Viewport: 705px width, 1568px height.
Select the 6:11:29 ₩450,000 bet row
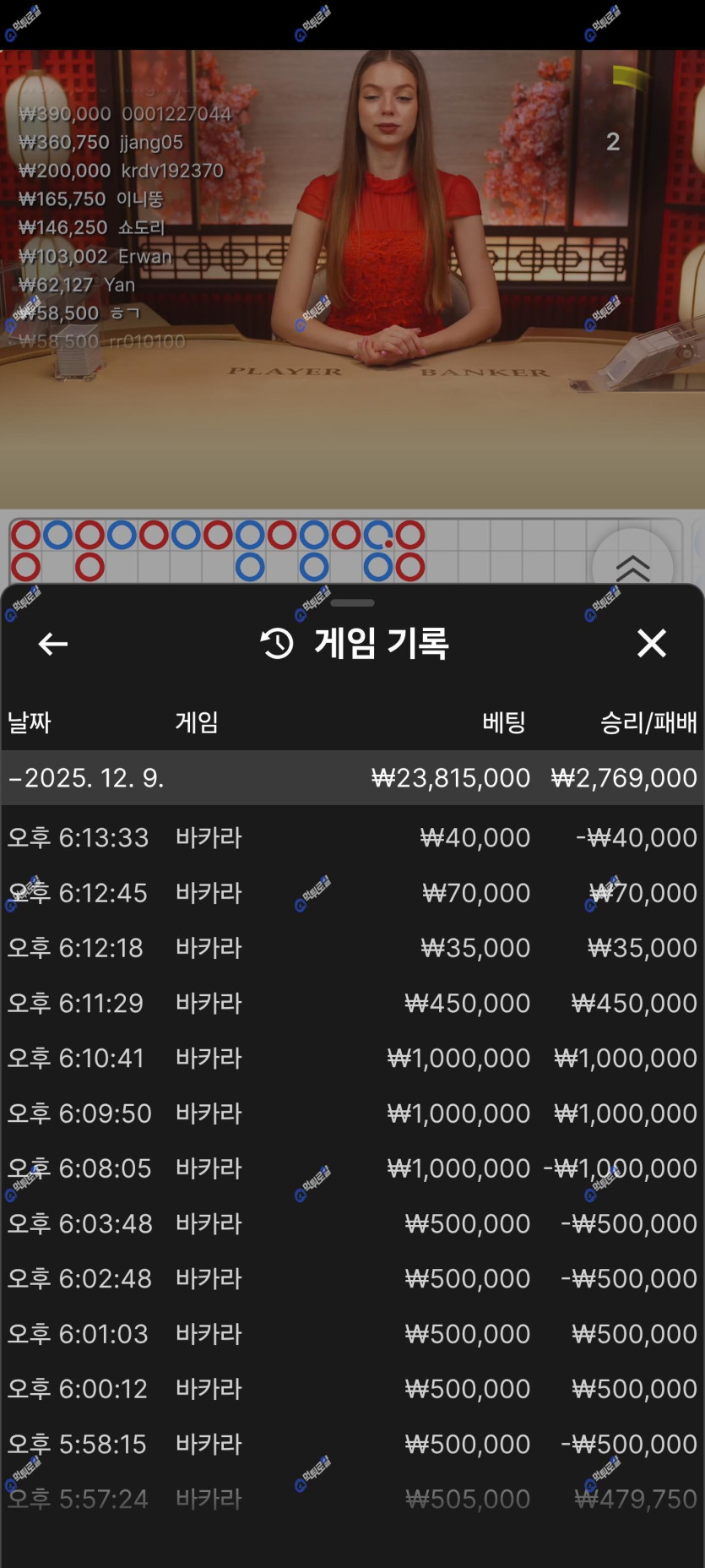click(352, 1004)
